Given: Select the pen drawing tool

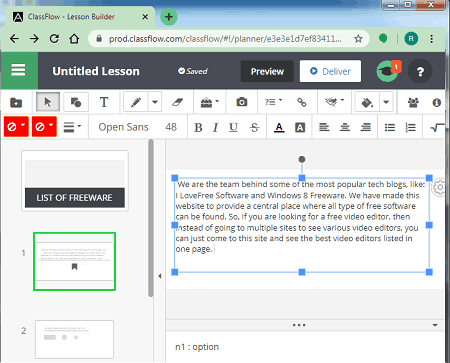Looking at the screenshot, I should [x=136, y=102].
